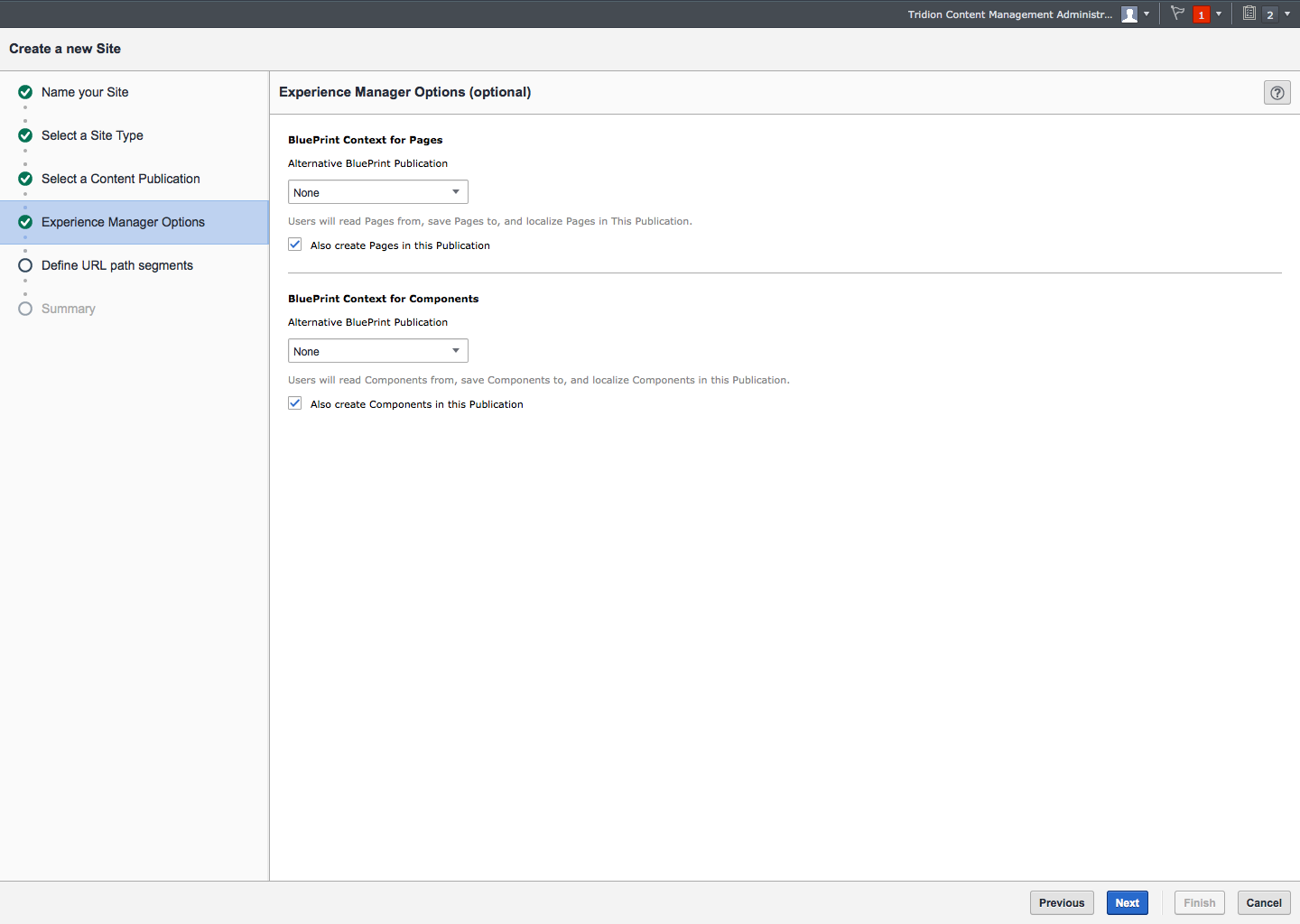
Task: Click the notifications flag icon
Action: [1177, 14]
